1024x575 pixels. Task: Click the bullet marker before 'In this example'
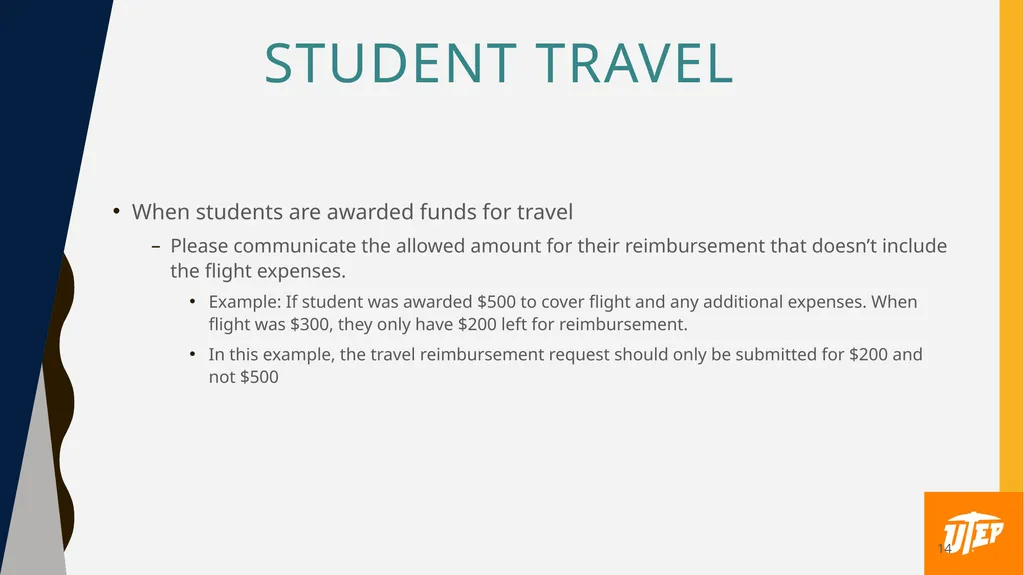[193, 354]
